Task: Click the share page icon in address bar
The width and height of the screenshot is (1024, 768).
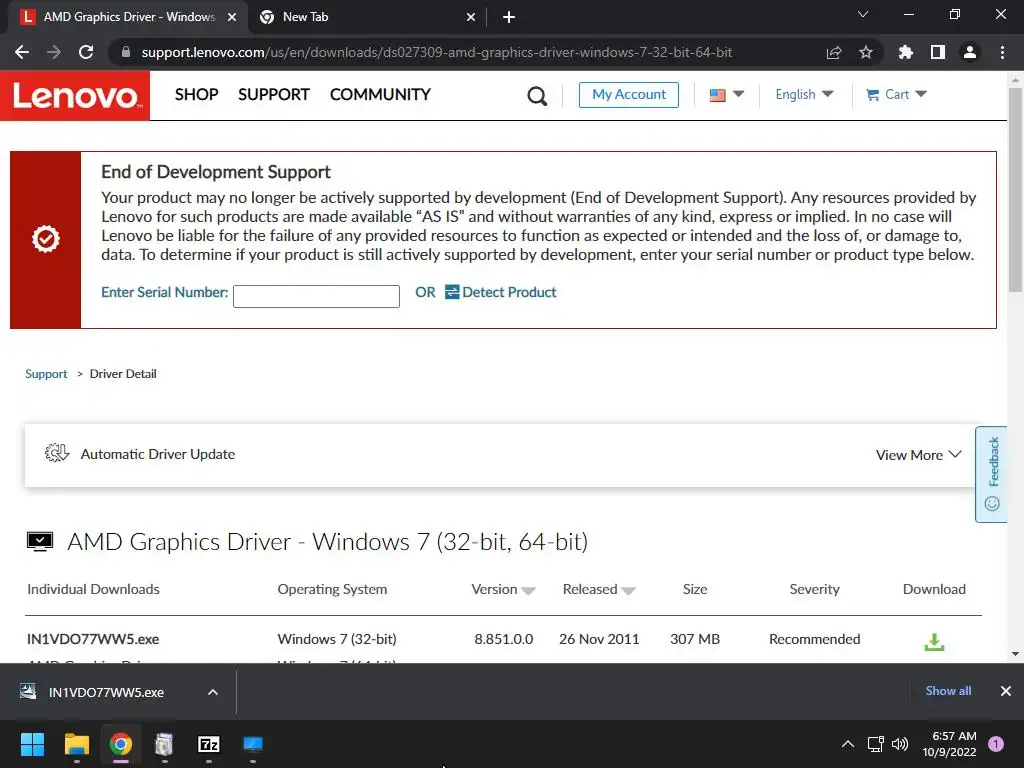Action: (833, 52)
